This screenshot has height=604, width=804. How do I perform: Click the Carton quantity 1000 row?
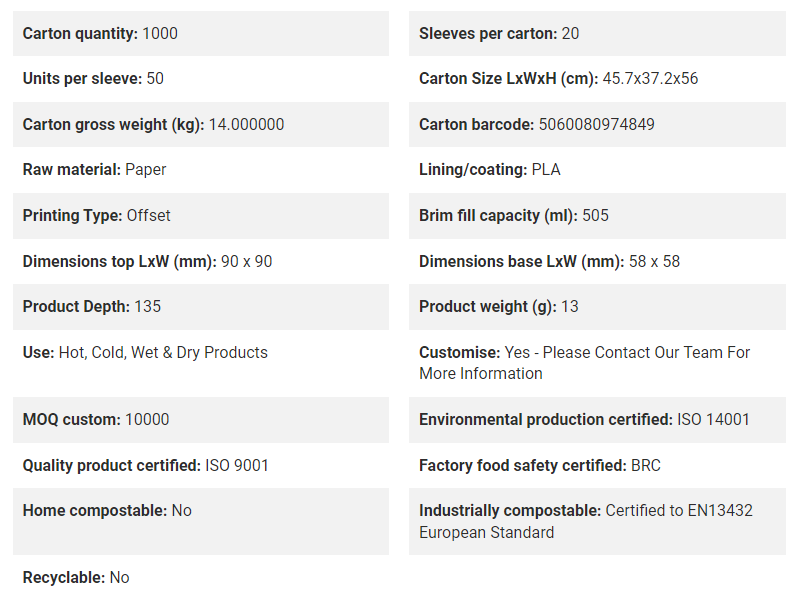(200, 33)
